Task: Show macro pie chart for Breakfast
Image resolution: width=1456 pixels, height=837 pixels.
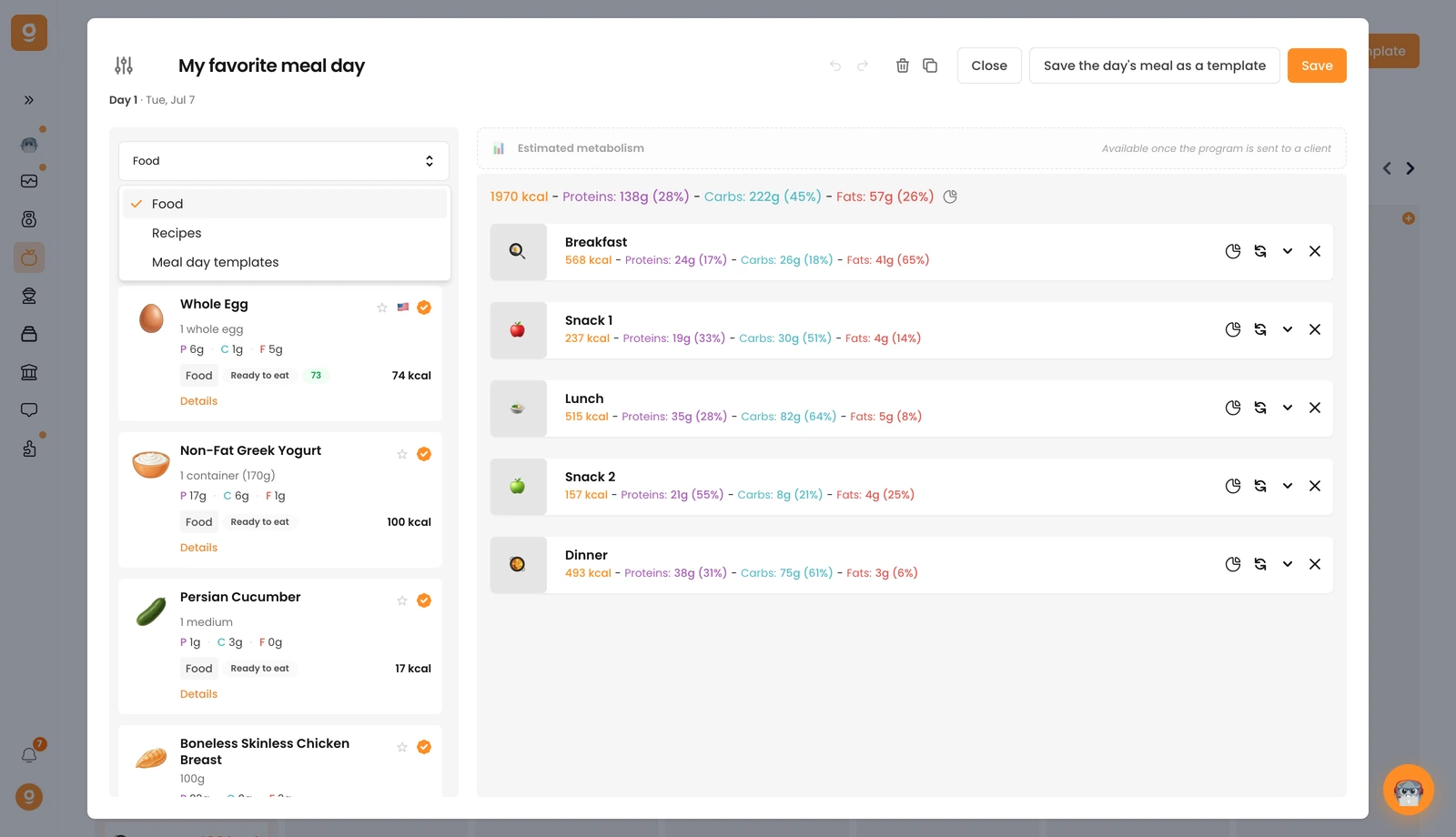Action: 1233,251
